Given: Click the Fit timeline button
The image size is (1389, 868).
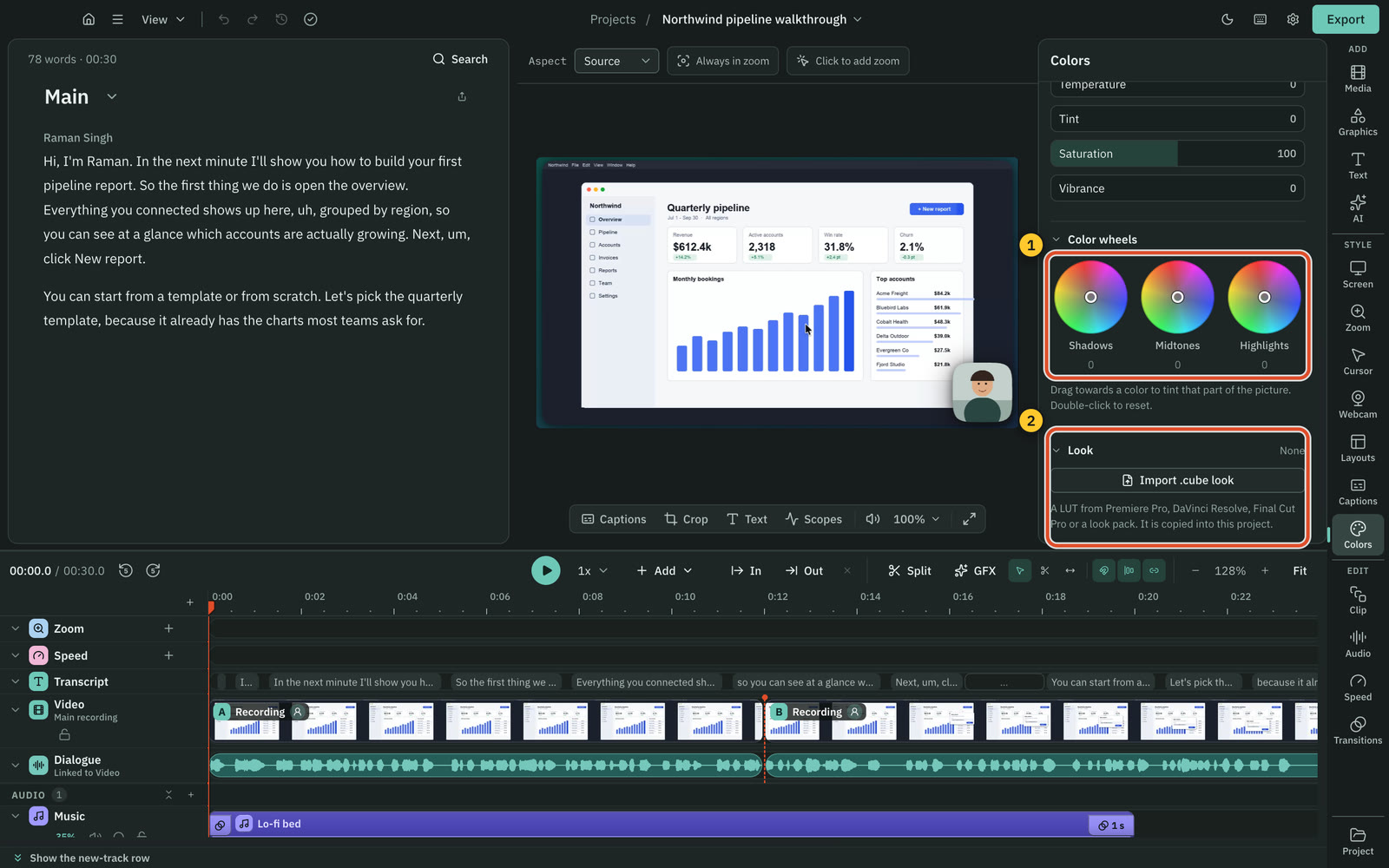Looking at the screenshot, I should [1300, 570].
